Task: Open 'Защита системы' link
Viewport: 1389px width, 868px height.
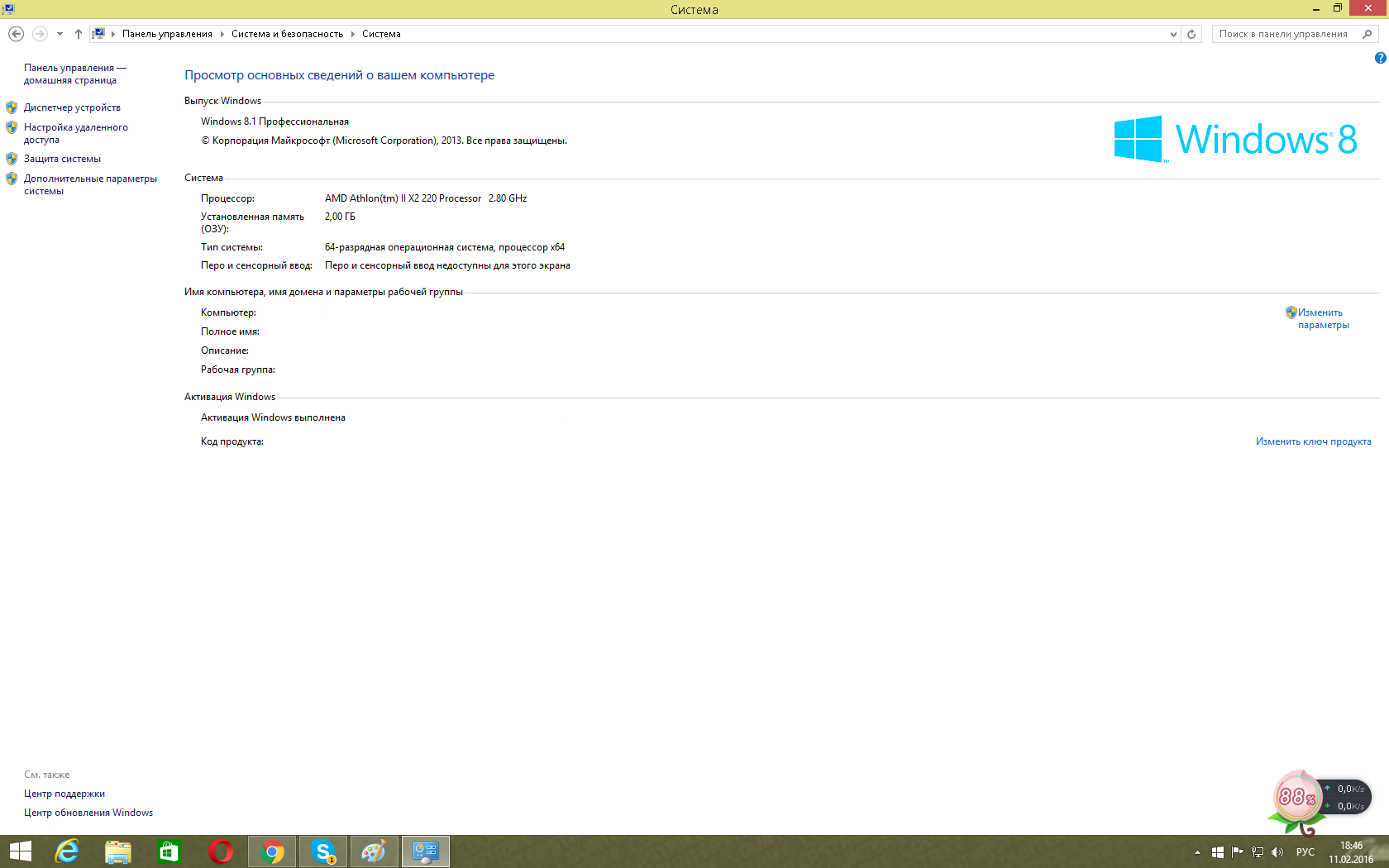Action: coord(62,159)
